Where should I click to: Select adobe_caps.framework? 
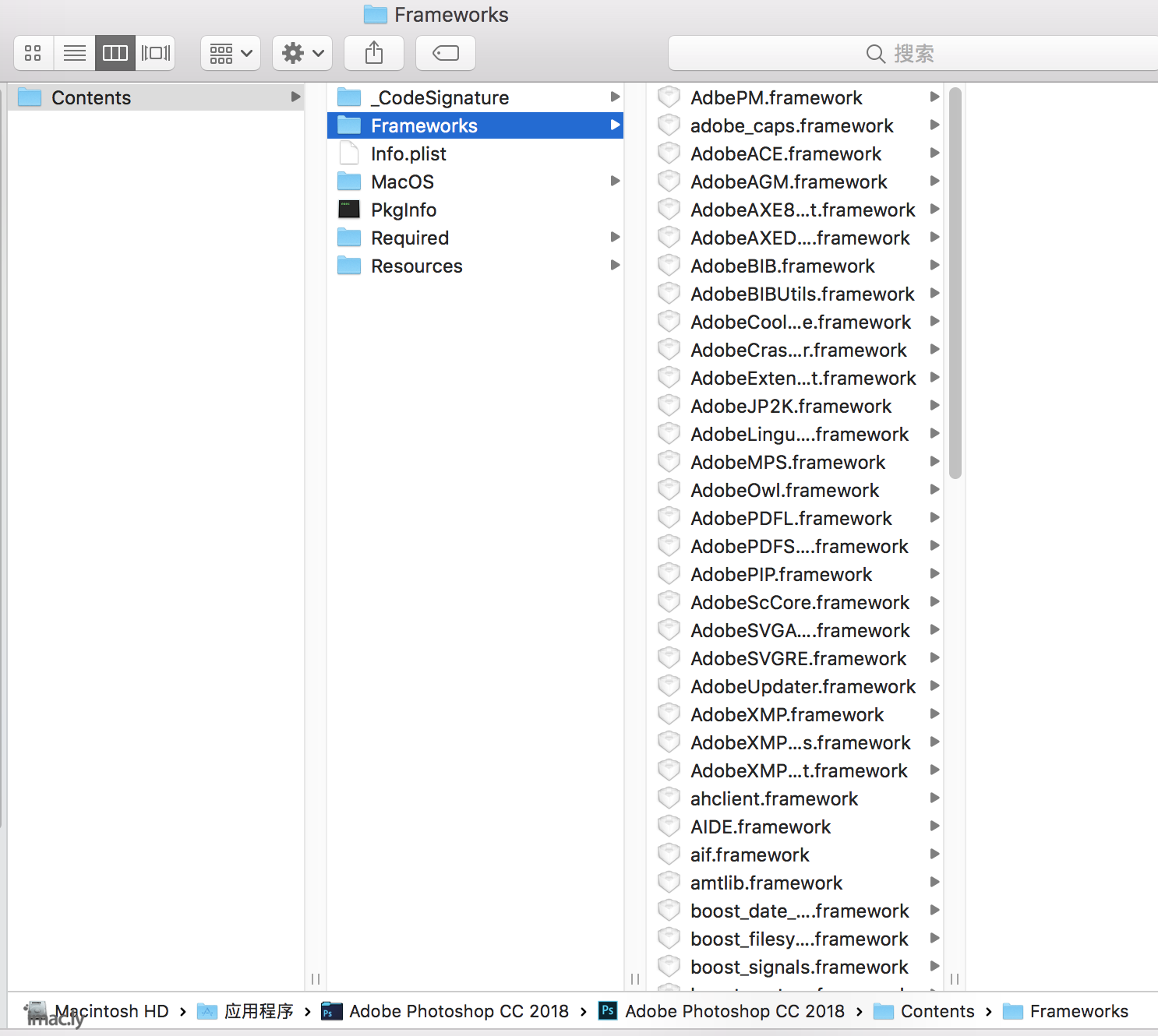(x=795, y=125)
